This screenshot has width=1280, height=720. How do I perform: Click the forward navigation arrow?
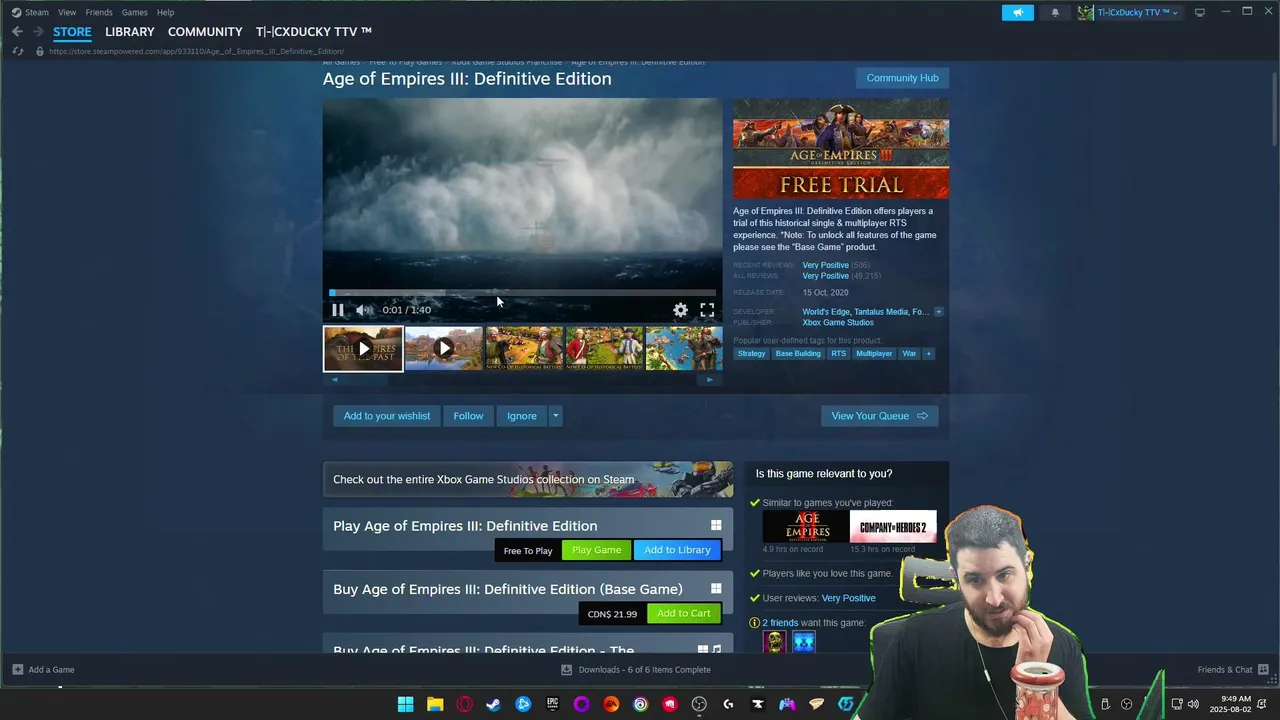coord(38,32)
